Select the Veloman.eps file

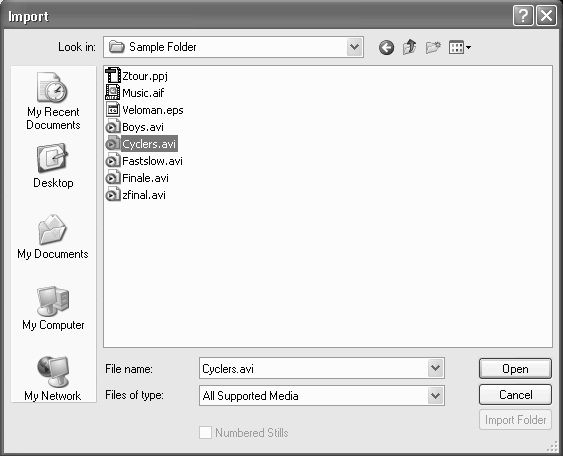click(145, 110)
